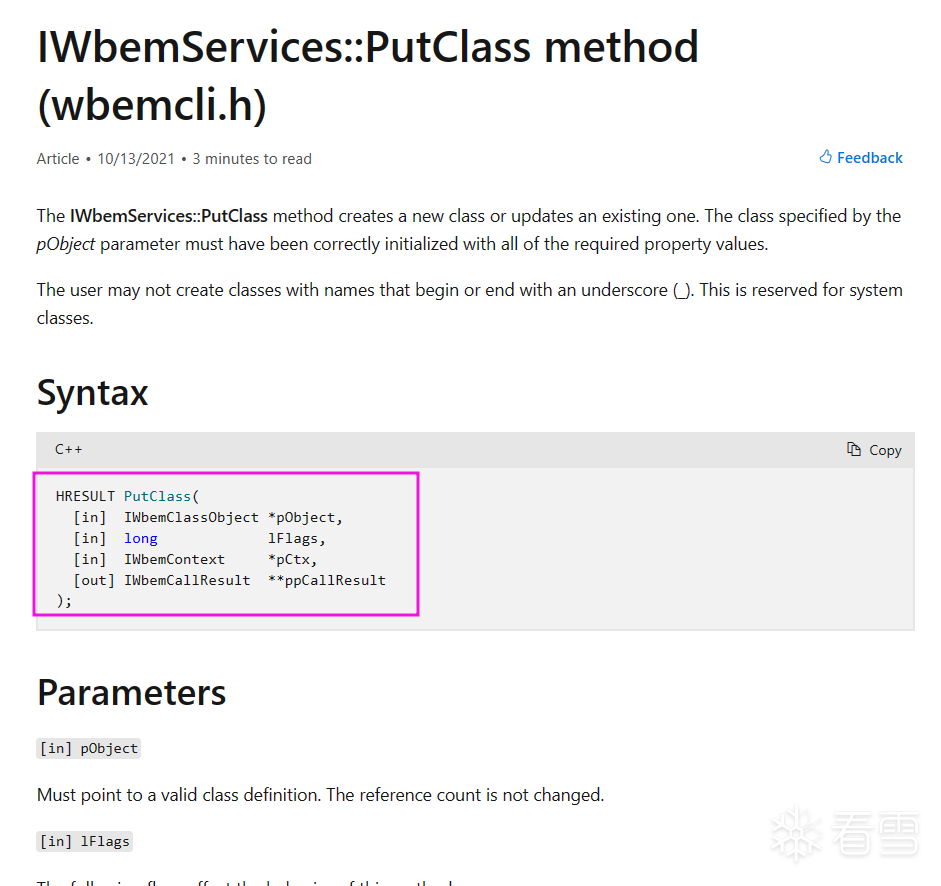Viewport: 941px width, 886px height.
Task: Click the Feedback thumbs-up icon
Action: pos(826,158)
